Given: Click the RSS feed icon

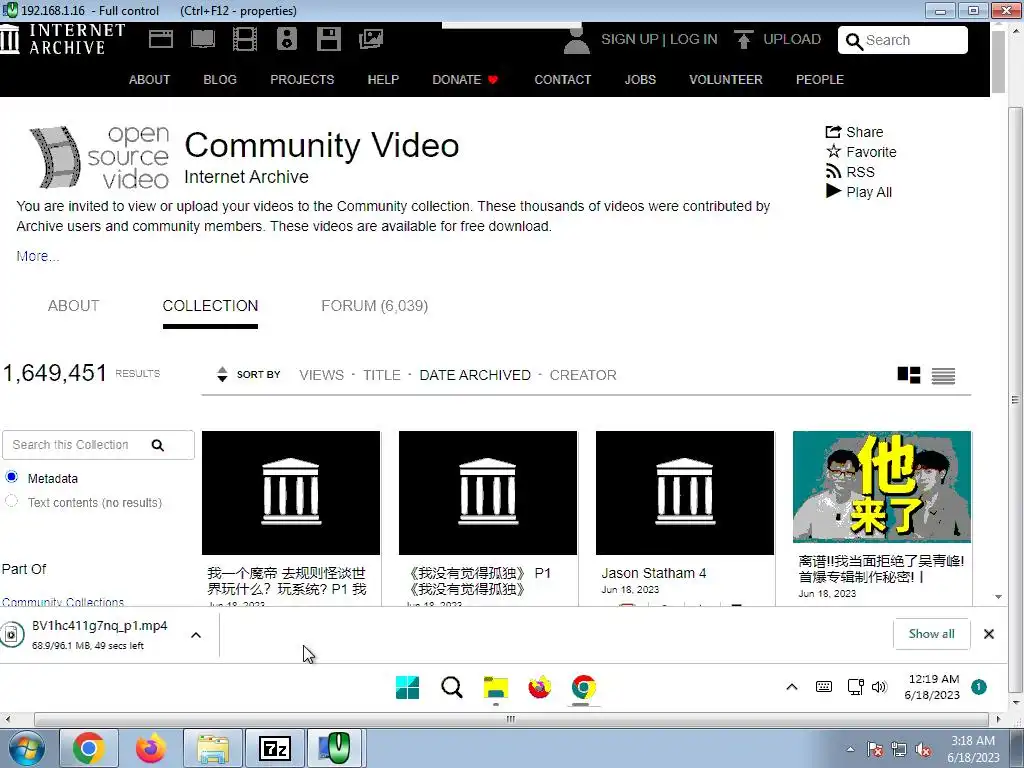Looking at the screenshot, I should point(833,171).
